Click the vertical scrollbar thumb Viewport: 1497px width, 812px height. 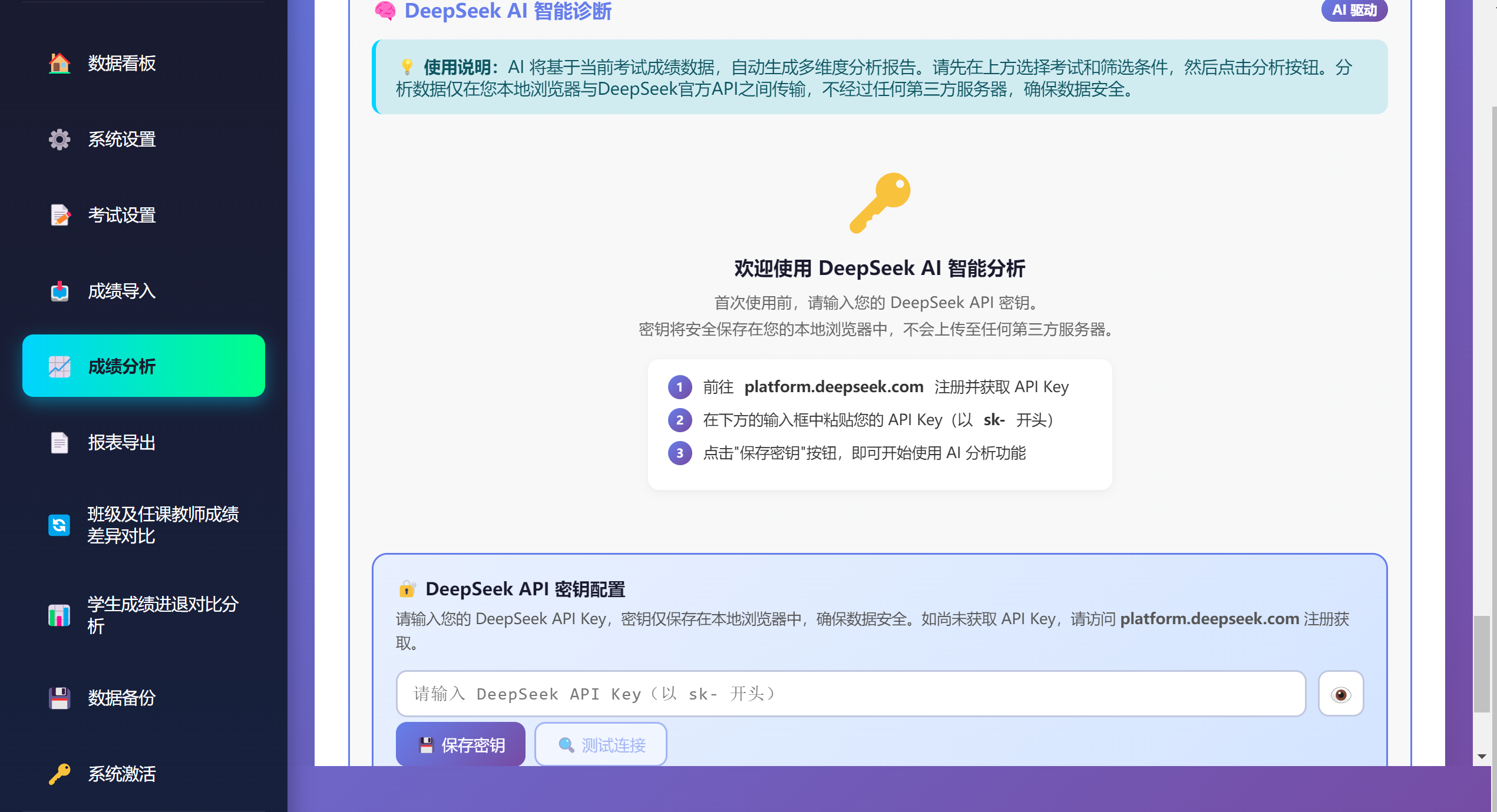coord(1482,664)
